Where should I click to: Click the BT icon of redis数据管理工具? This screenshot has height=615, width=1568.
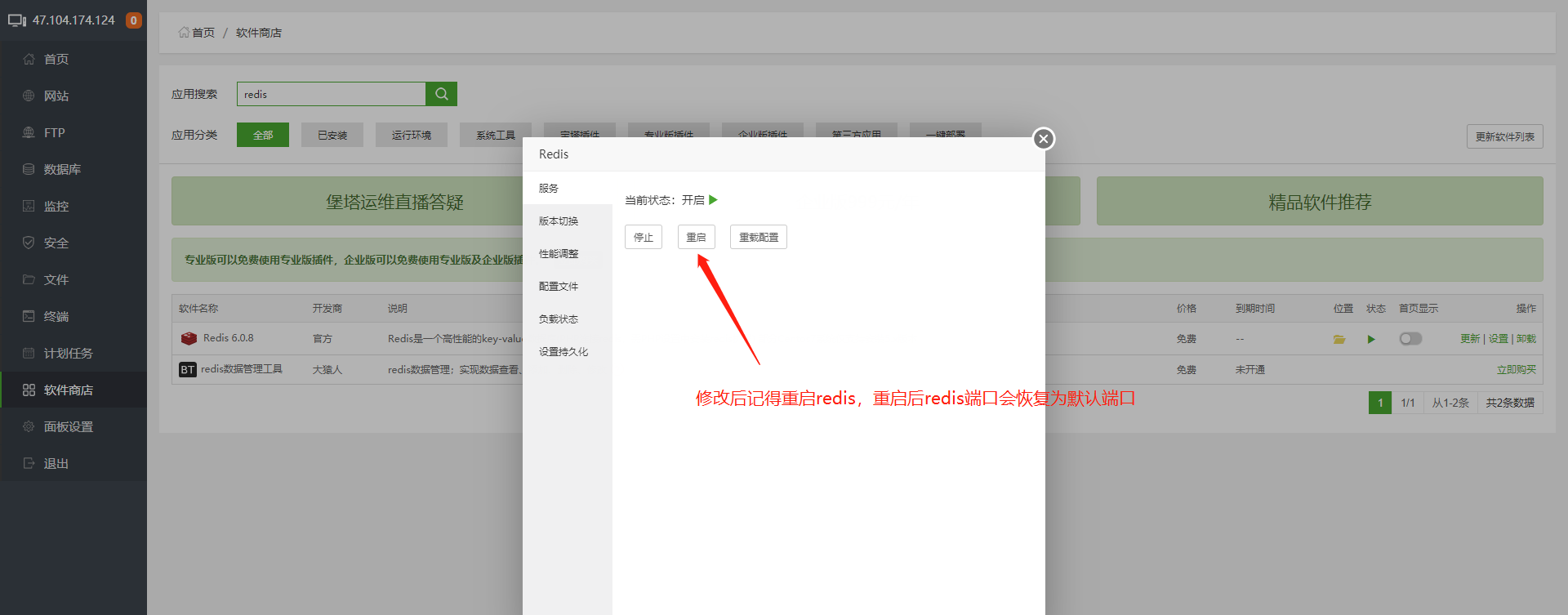(x=187, y=370)
